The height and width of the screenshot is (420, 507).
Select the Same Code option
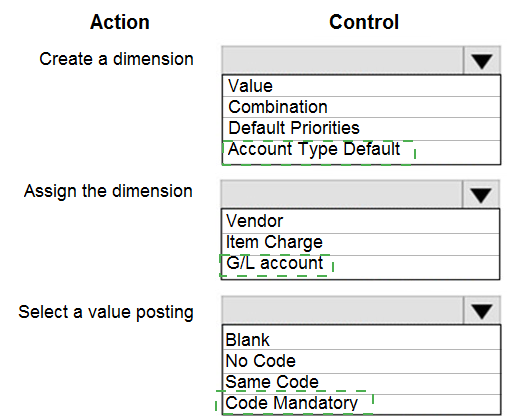click(361, 384)
